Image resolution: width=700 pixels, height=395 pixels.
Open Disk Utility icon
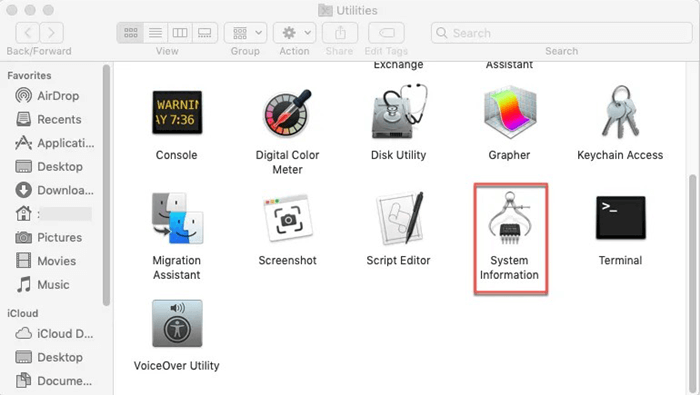[x=399, y=111]
